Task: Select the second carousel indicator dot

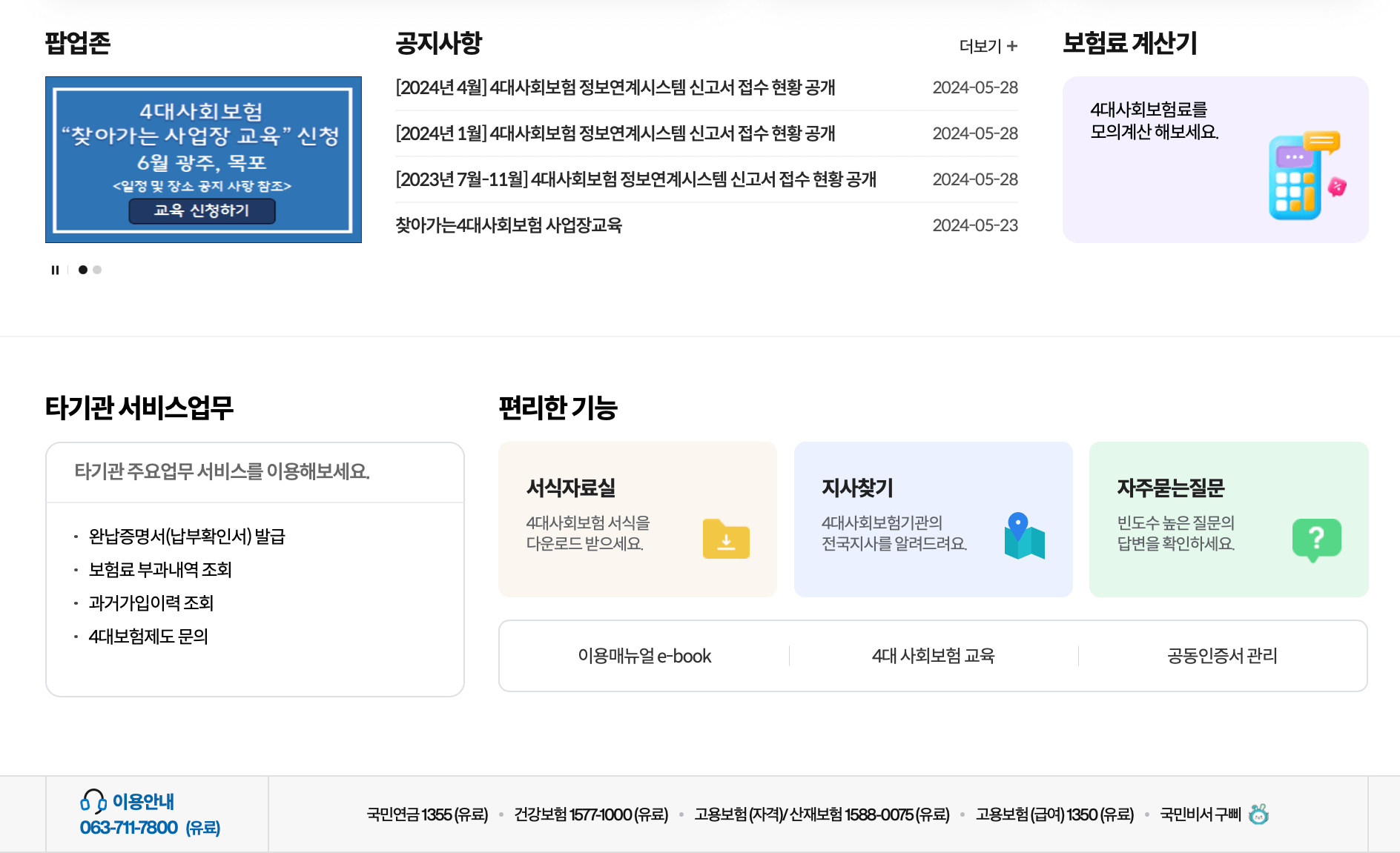Action: coord(97,270)
